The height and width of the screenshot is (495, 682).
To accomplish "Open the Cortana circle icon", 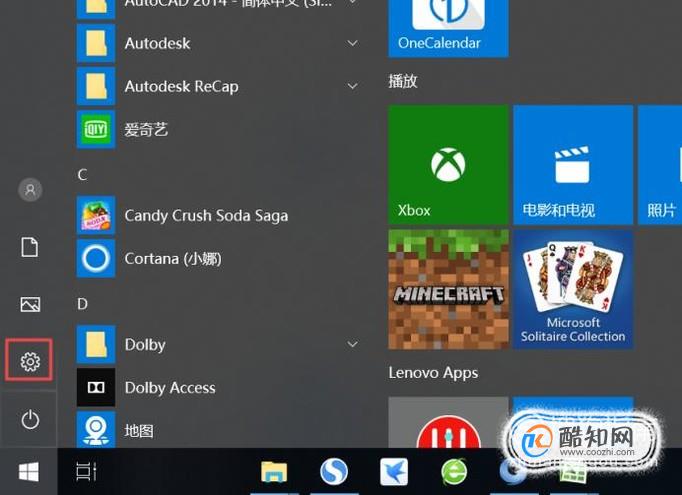I will [96, 258].
